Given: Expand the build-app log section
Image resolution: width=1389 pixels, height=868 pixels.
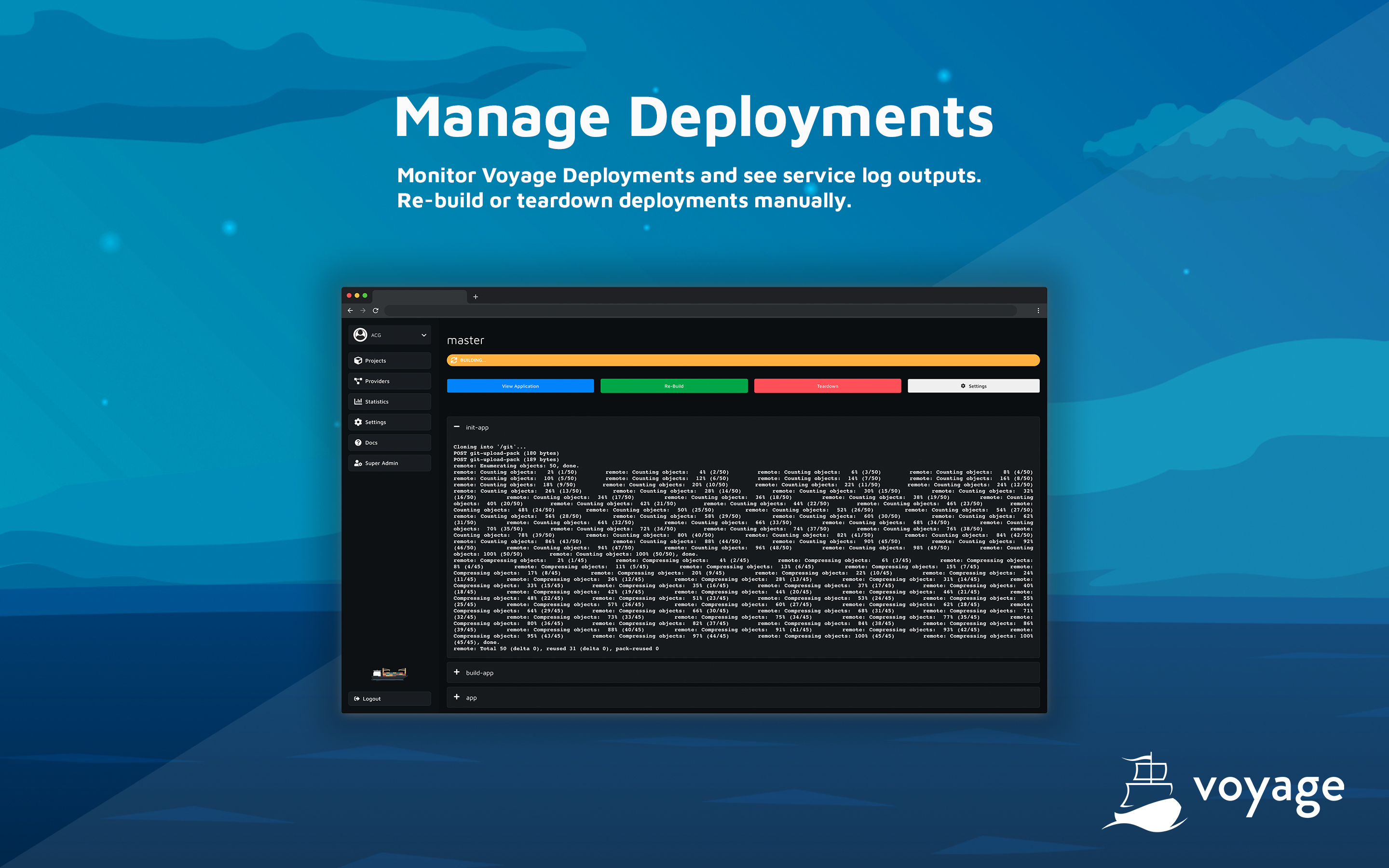Looking at the screenshot, I should tap(457, 672).
